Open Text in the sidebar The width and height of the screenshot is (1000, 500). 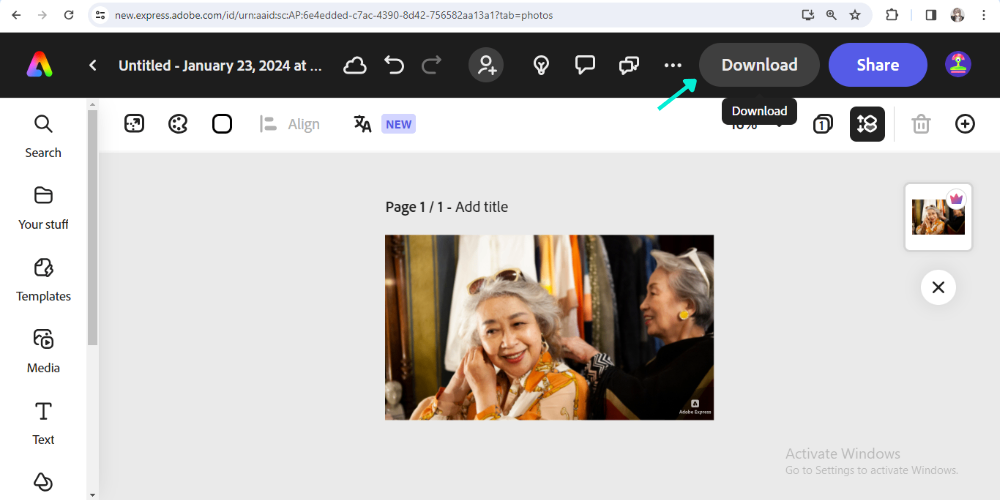43,423
